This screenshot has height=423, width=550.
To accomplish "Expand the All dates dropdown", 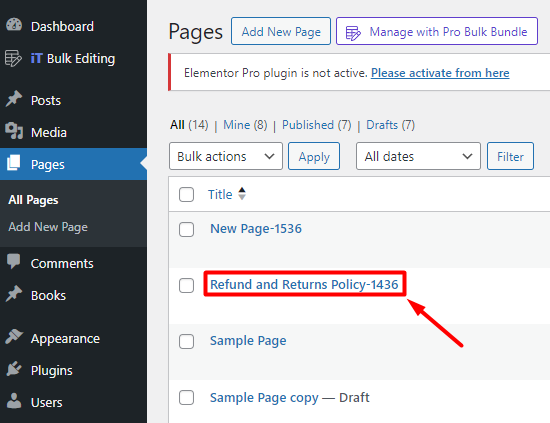I will coord(418,156).
